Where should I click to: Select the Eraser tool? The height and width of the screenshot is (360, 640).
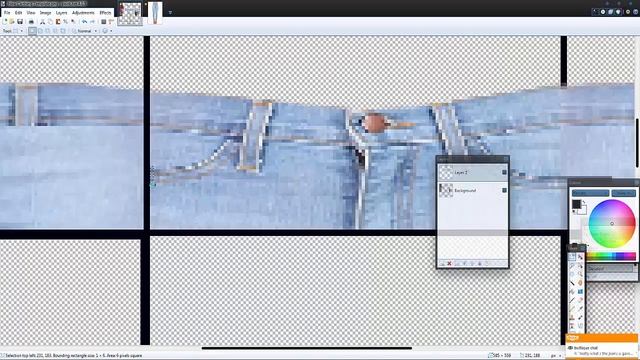coord(580,300)
